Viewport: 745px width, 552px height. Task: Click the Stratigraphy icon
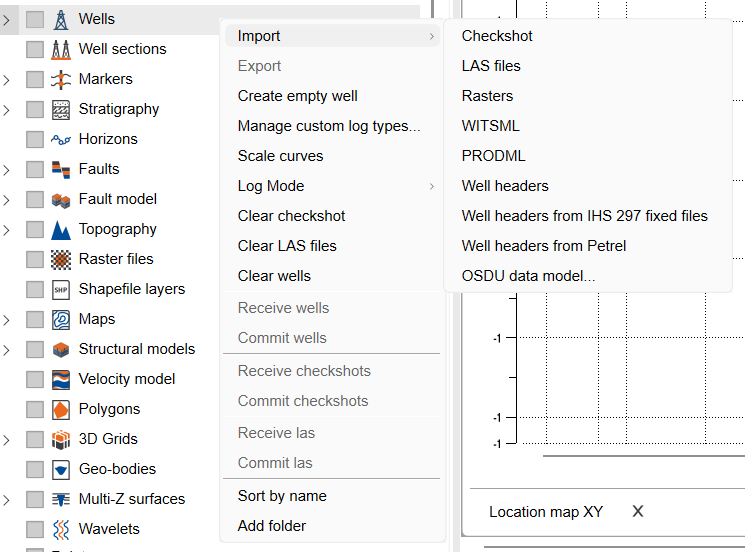coord(61,109)
